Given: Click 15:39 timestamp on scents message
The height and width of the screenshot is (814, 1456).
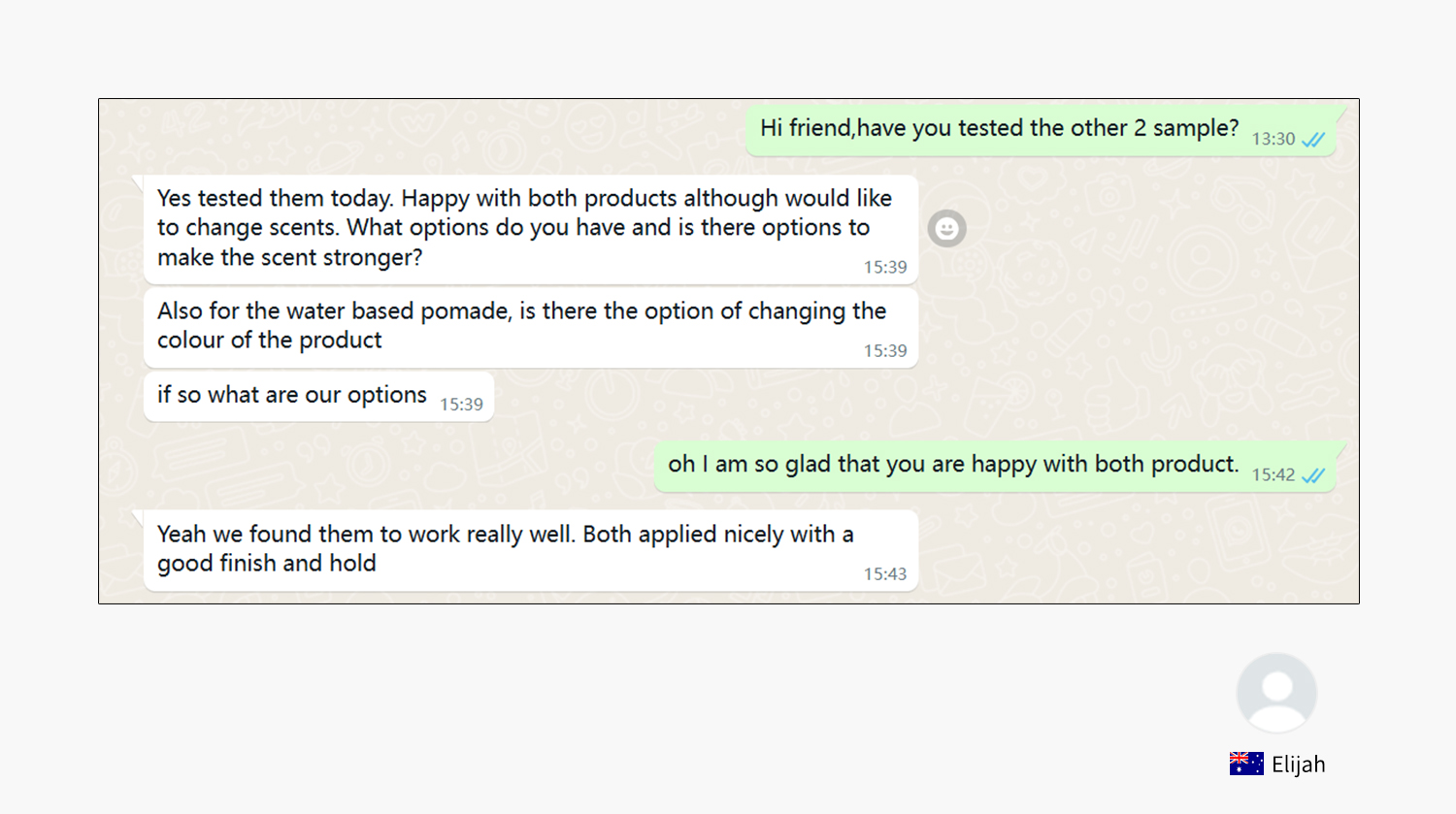Looking at the screenshot, I should coord(885,268).
